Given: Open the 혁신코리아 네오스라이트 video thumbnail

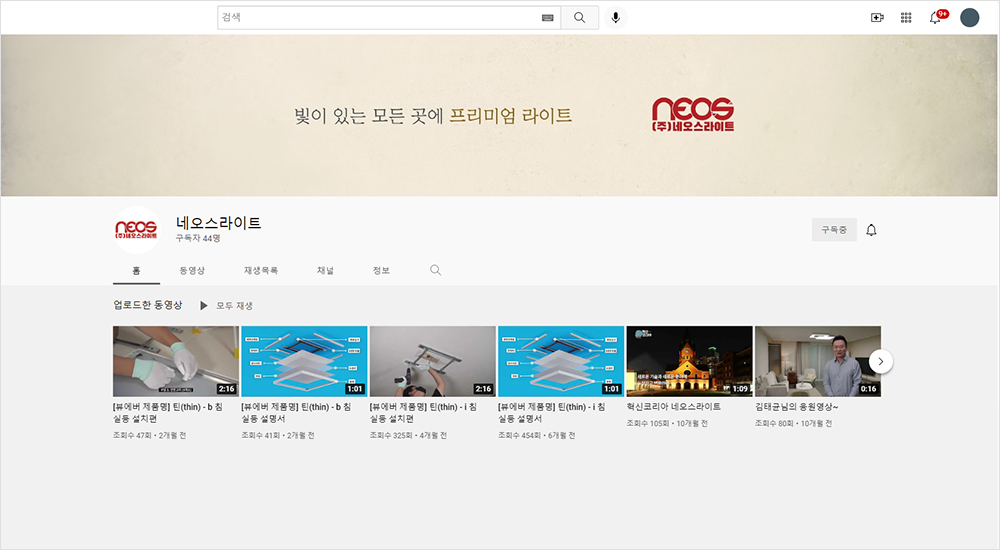Looking at the screenshot, I should tap(689, 361).
